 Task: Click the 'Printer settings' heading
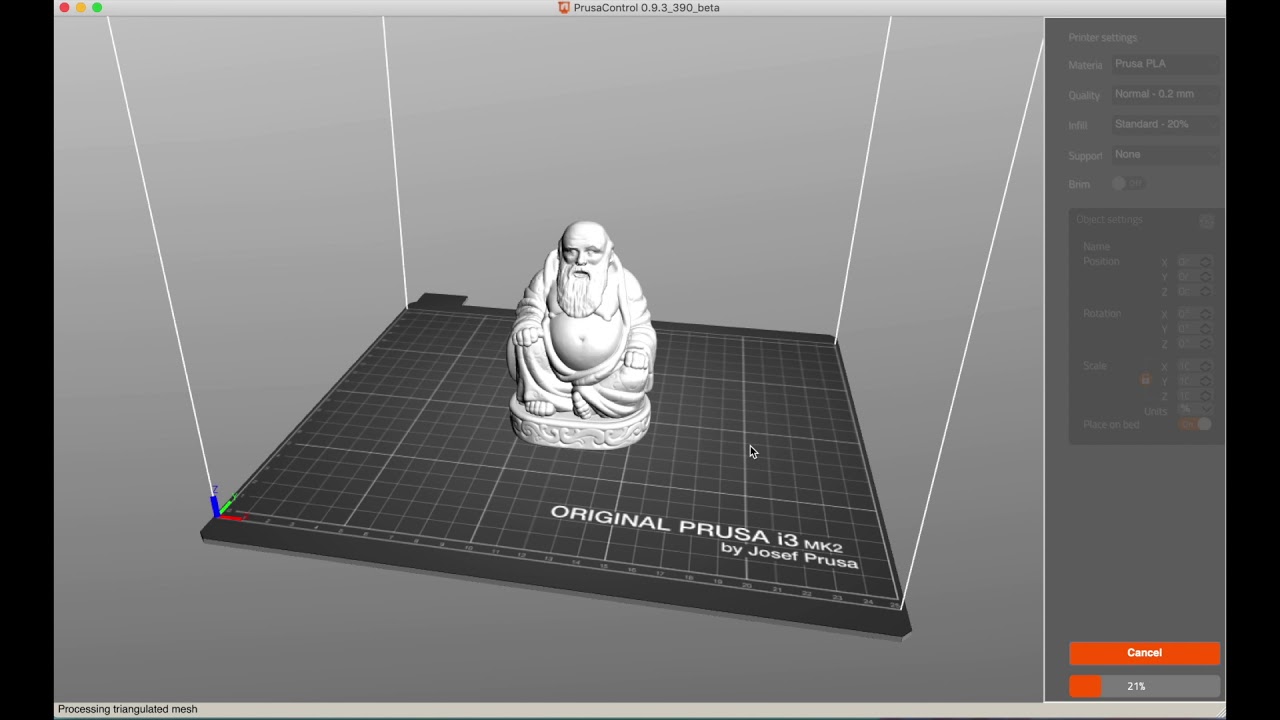(1102, 38)
